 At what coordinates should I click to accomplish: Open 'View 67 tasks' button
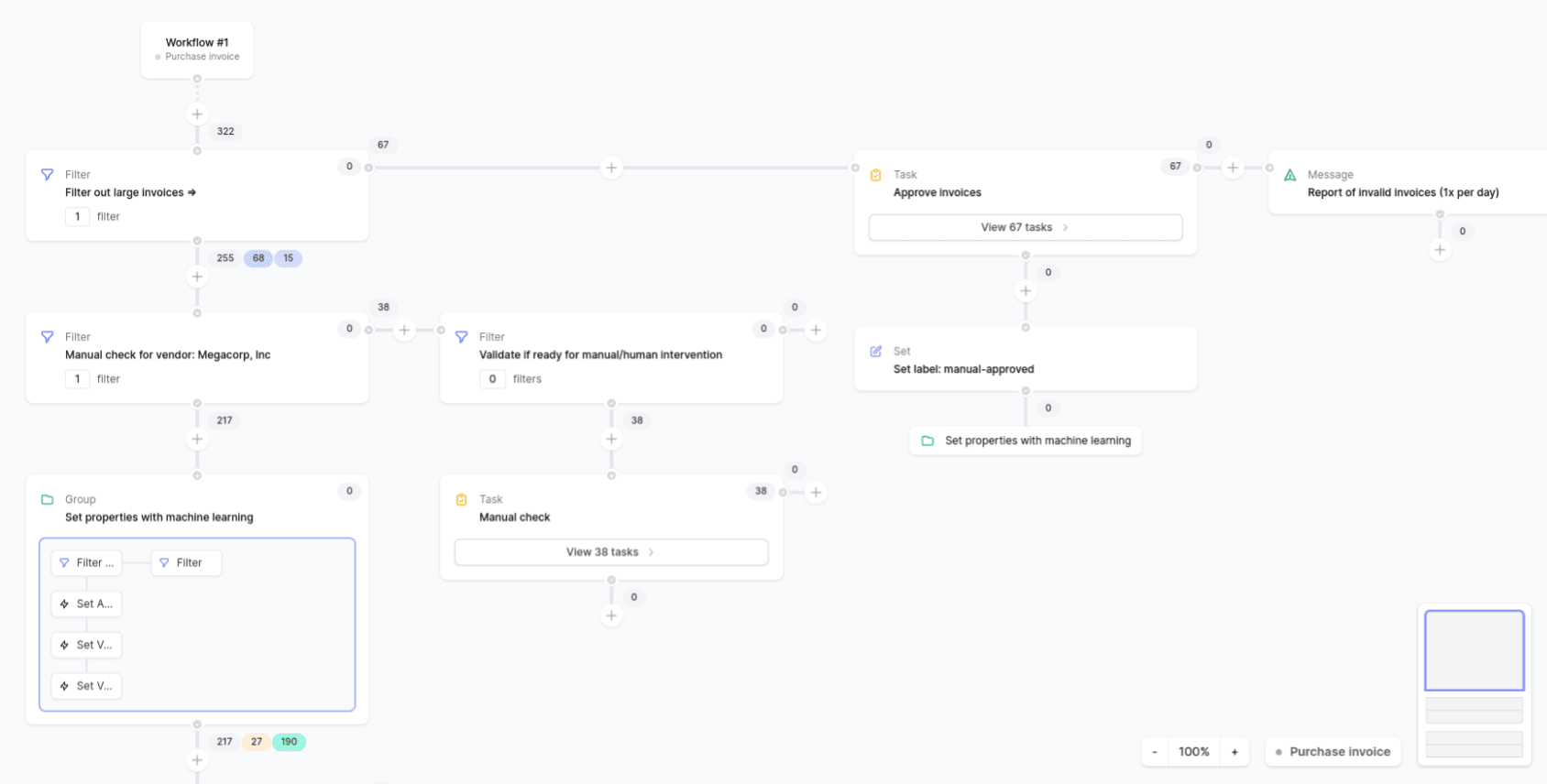pyautogui.click(x=1025, y=227)
